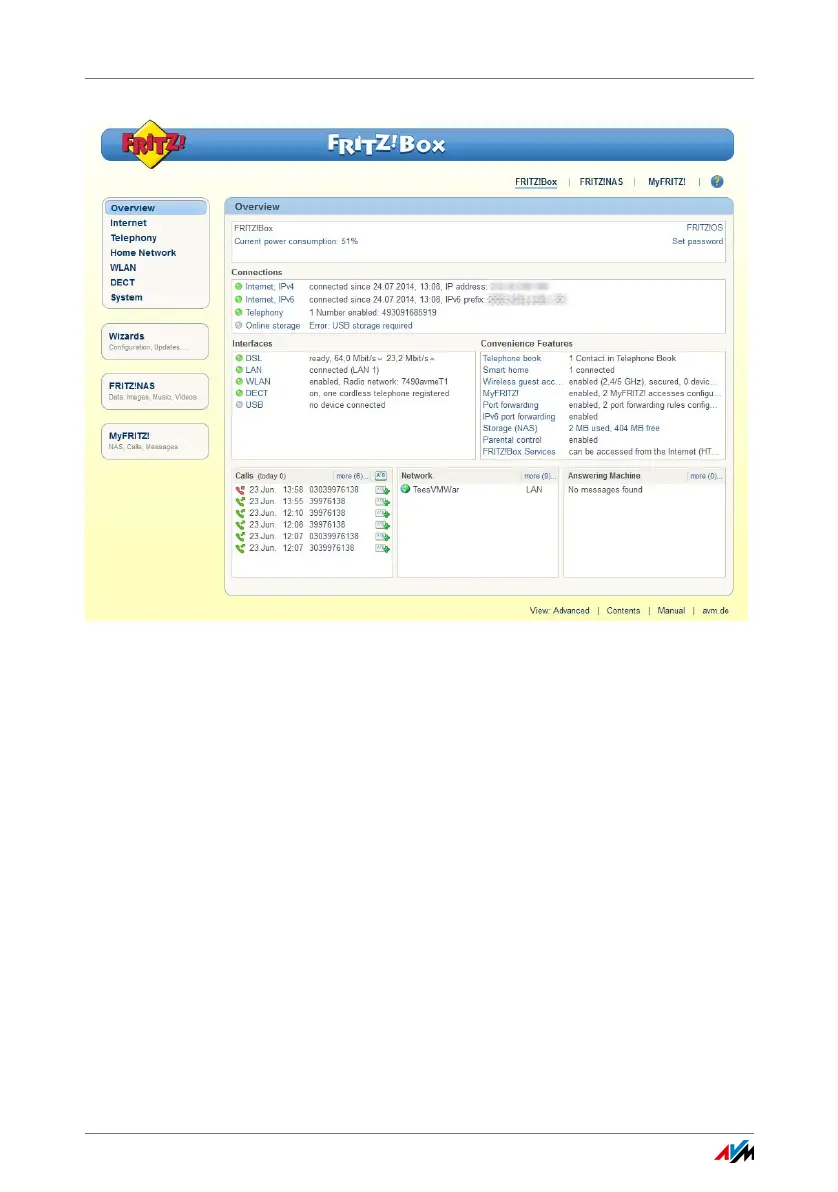Add 12:08 call number to phone book
The height and width of the screenshot is (1192, 838).
coord(382,525)
